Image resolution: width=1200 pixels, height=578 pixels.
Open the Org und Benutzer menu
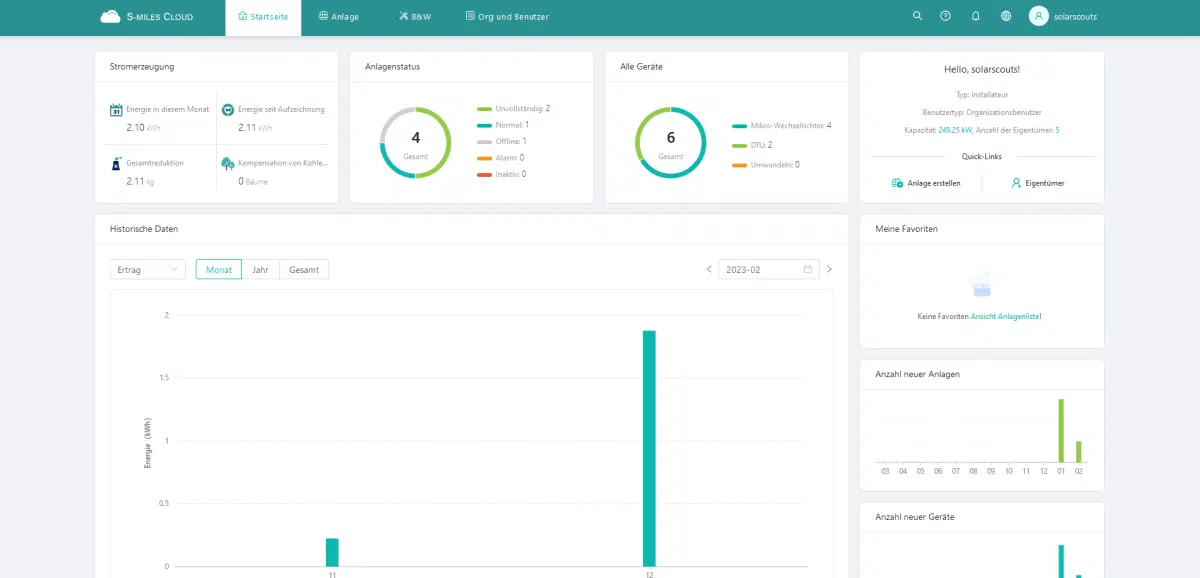pos(505,16)
